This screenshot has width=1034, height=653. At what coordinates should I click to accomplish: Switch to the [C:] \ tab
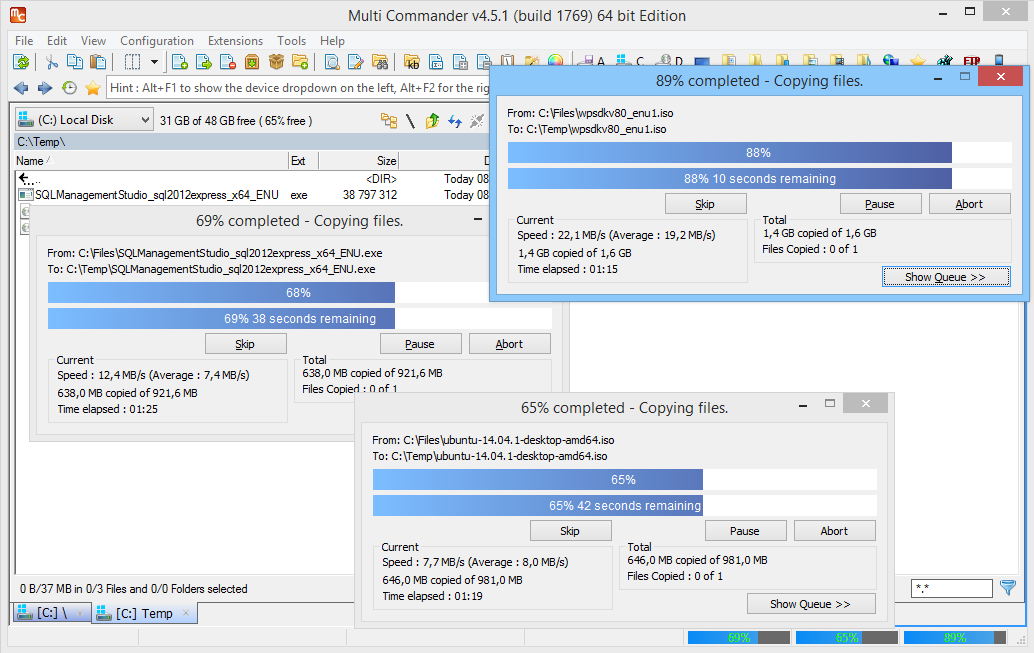pyautogui.click(x=51, y=613)
